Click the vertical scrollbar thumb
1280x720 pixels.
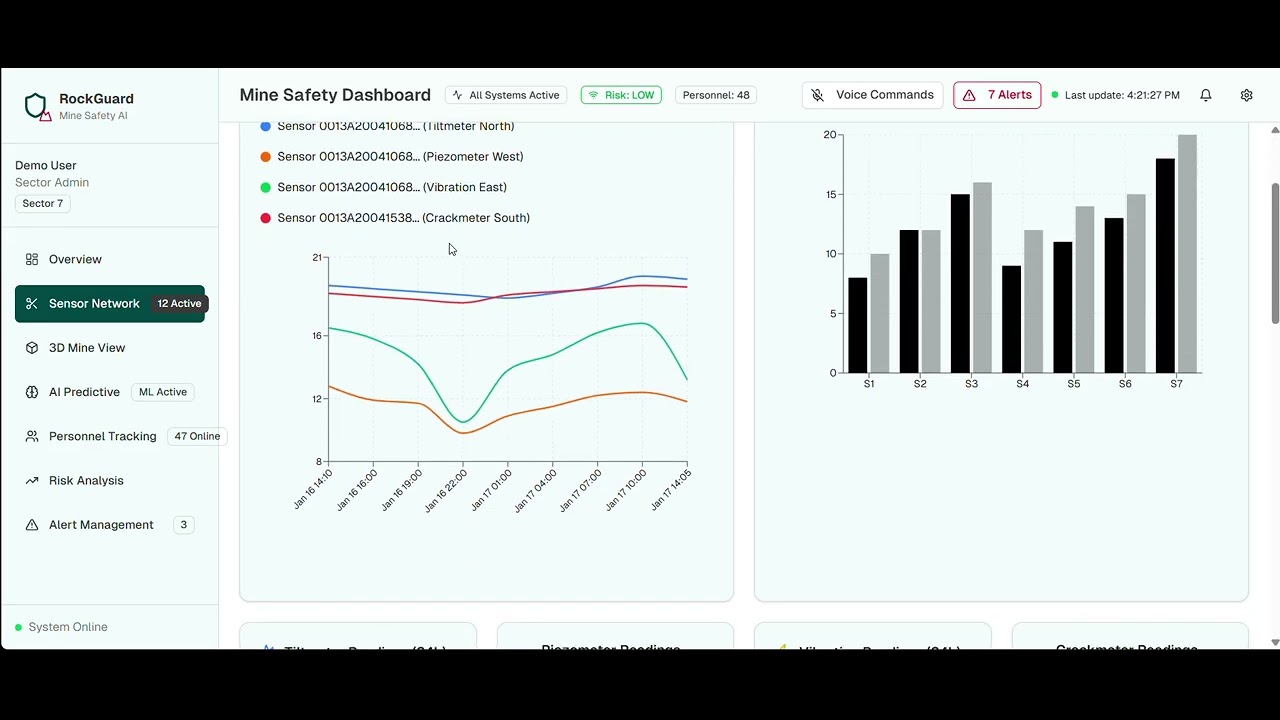point(1275,254)
